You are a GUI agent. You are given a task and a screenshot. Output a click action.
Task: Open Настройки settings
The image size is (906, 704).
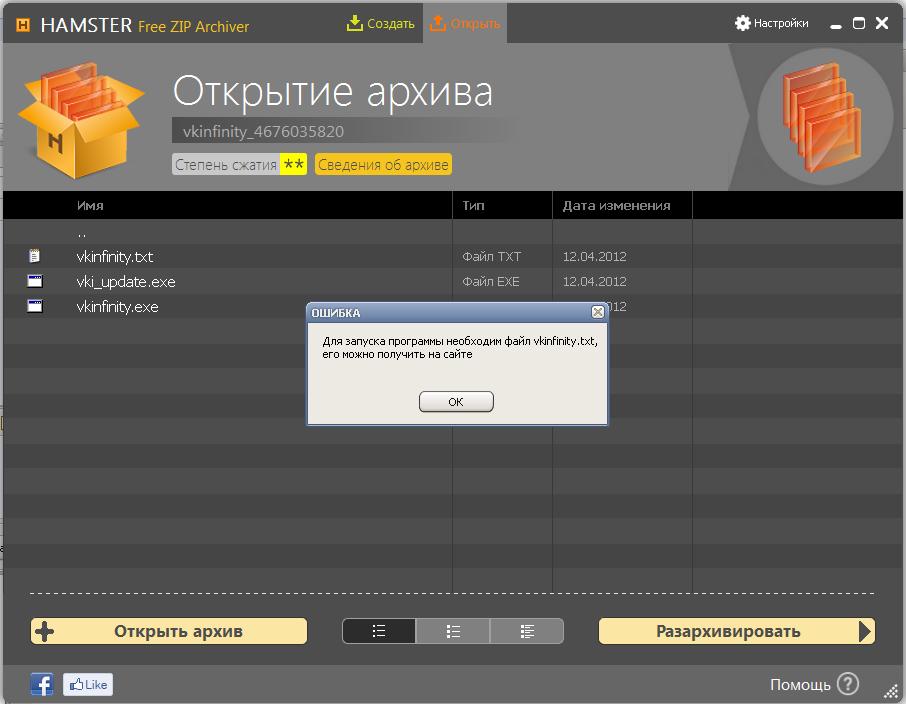click(771, 23)
